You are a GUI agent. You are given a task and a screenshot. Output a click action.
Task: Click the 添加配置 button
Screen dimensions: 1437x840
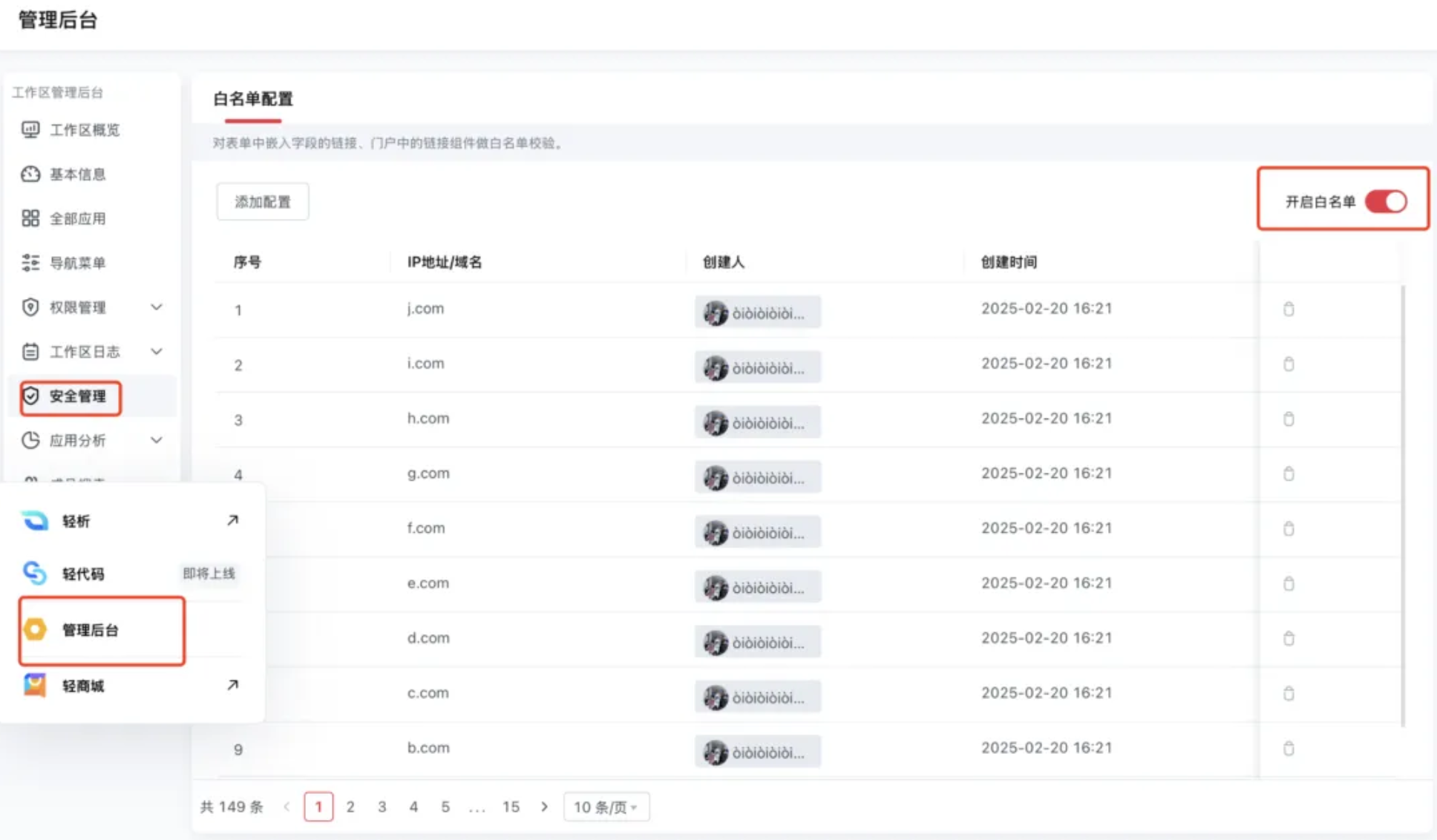pos(263,202)
